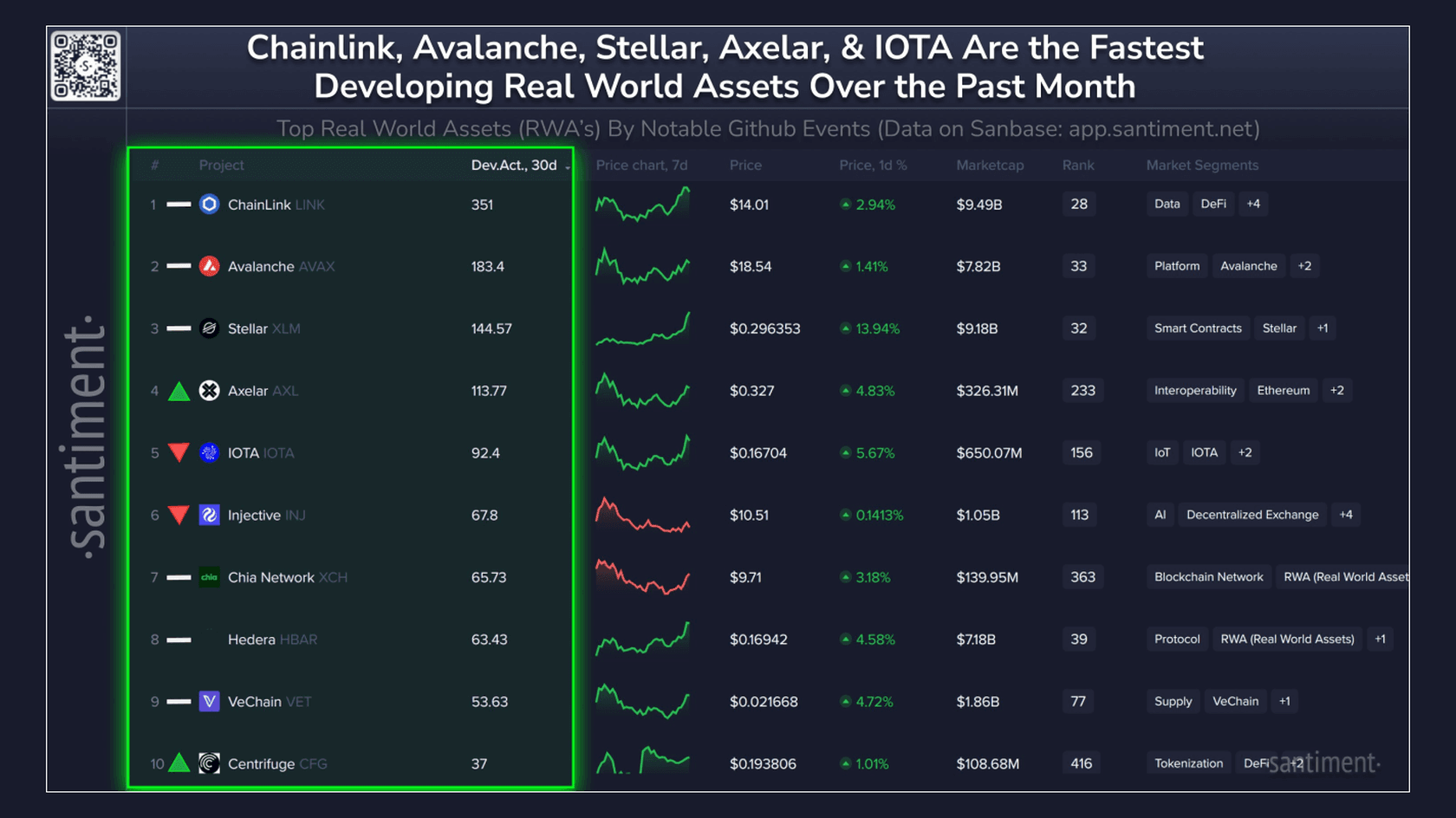Click the Rank column header
The image size is (1456, 818).
[x=1078, y=165]
